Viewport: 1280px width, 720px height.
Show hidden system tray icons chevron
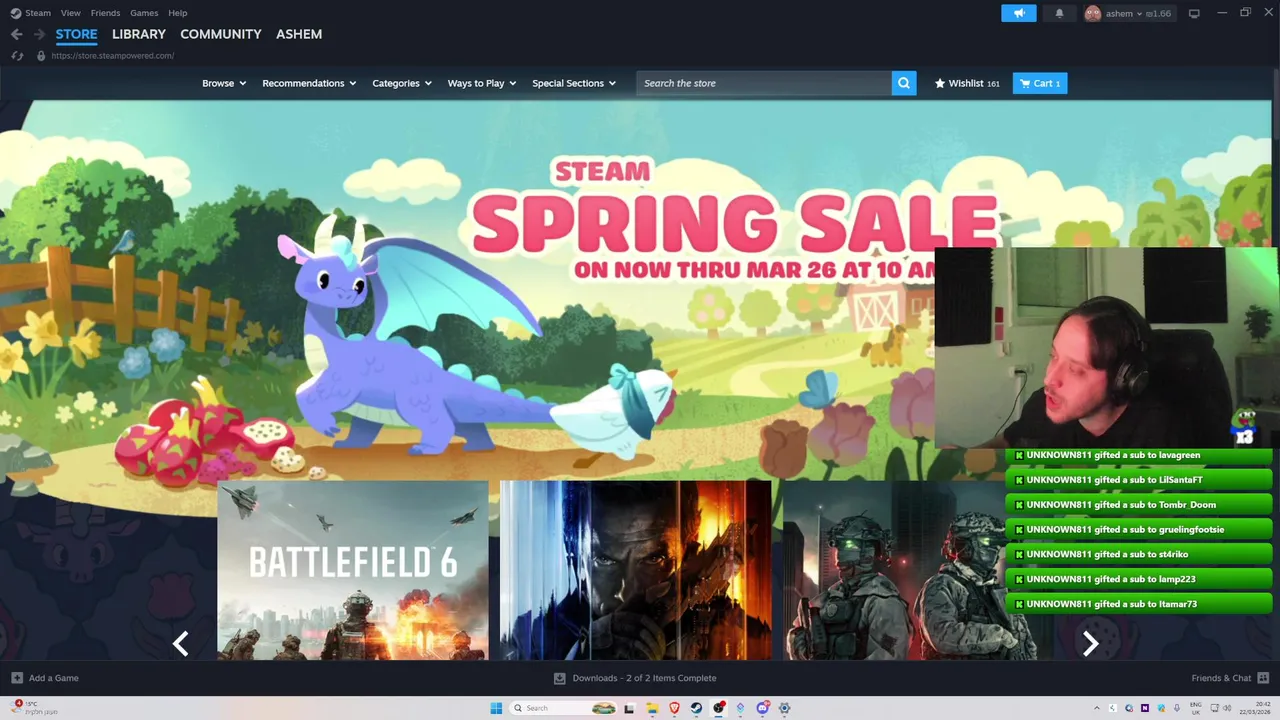(1097, 708)
